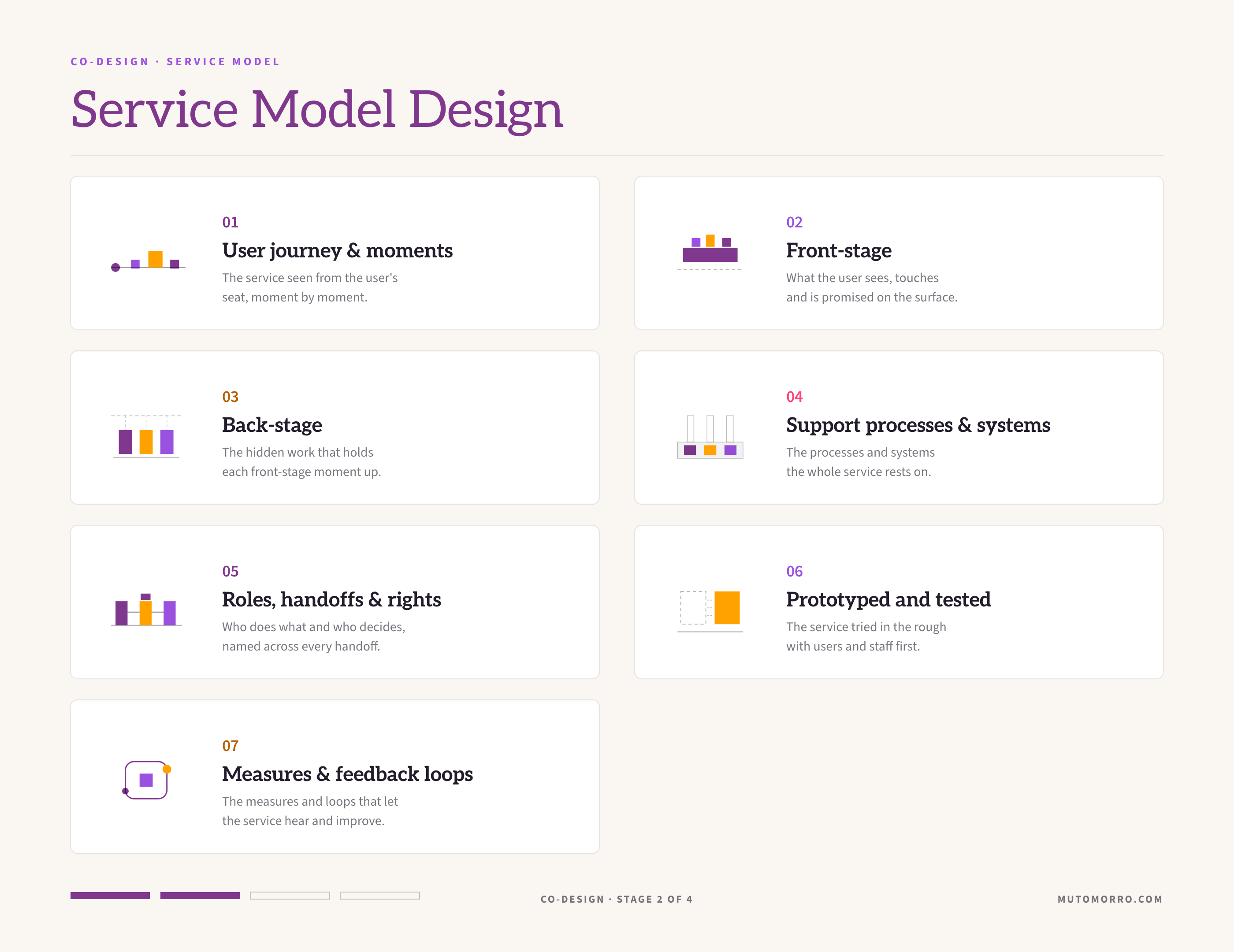The height and width of the screenshot is (952, 1234).
Task: Click text 'Who does what and who decides,'
Action: 314,627
